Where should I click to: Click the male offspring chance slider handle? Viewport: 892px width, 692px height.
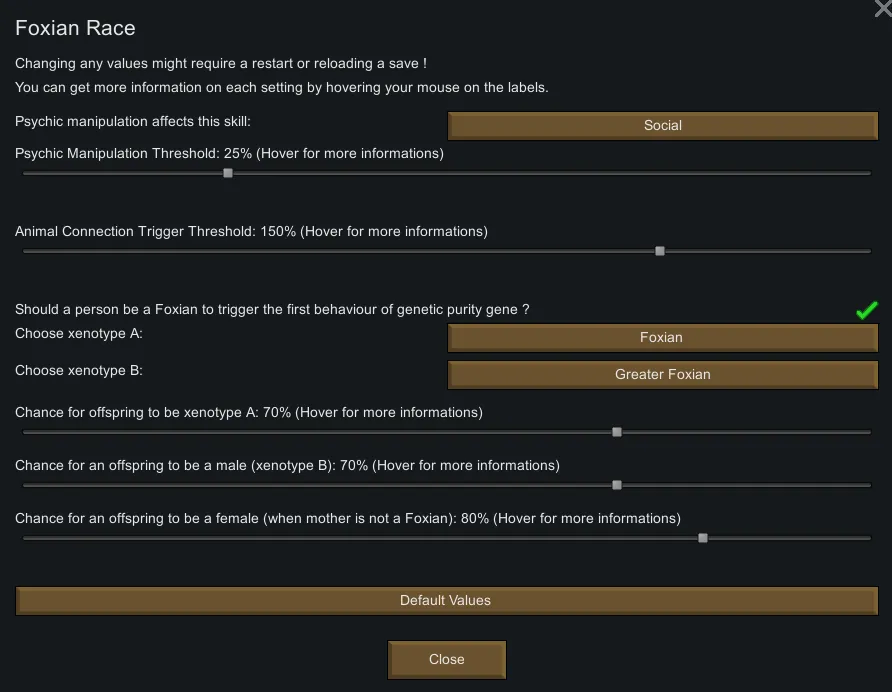tap(617, 485)
